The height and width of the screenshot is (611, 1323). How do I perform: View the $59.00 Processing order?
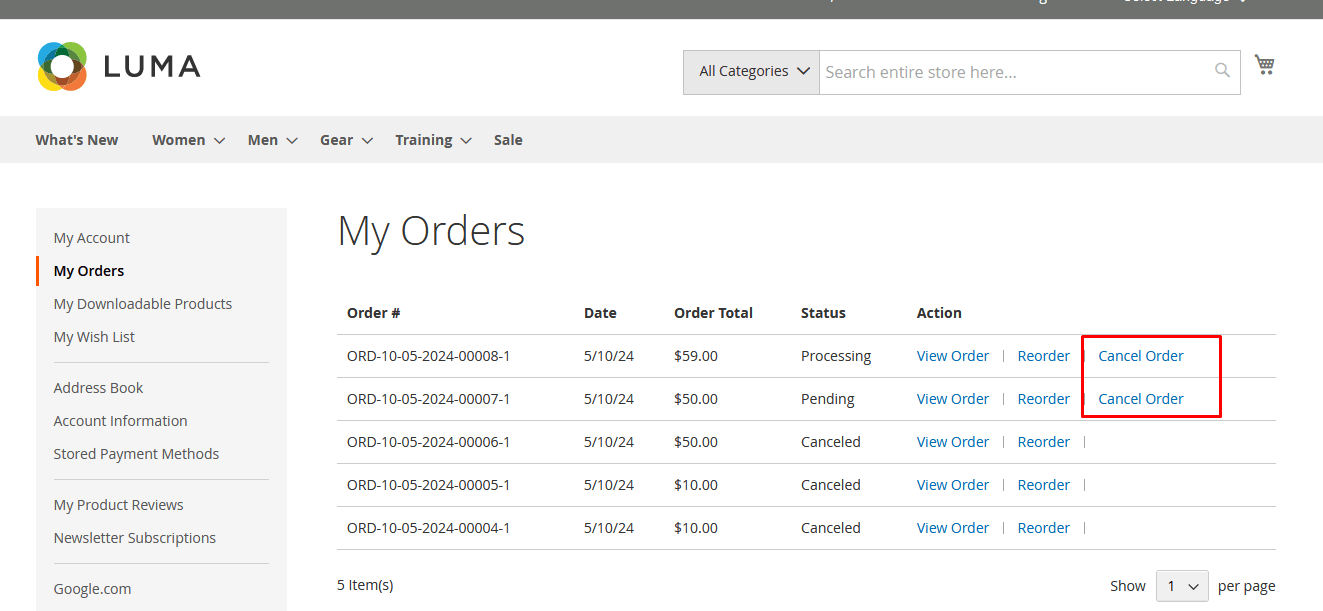click(x=952, y=356)
